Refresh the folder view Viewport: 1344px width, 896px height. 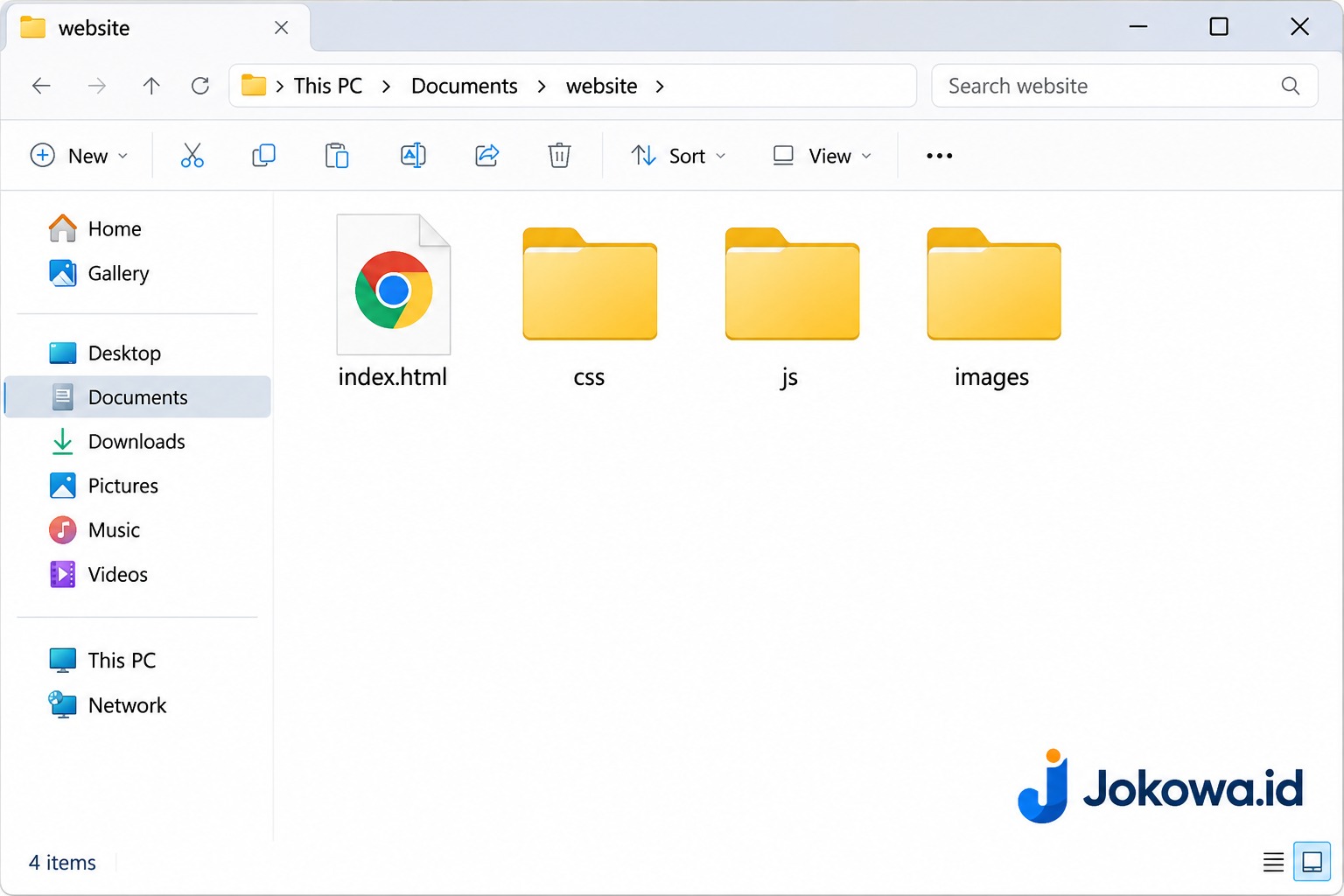pos(200,86)
